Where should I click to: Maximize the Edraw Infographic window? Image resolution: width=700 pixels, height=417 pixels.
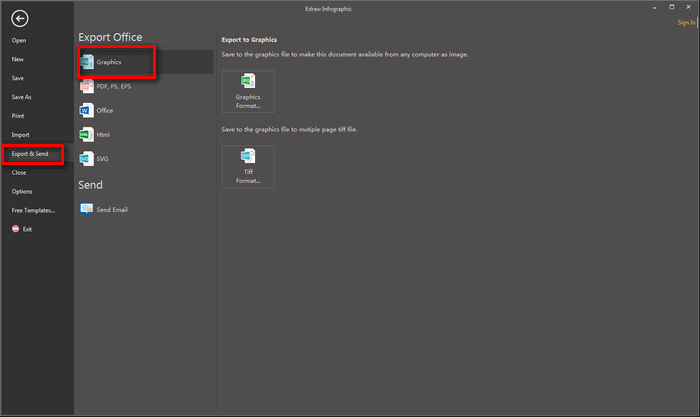671,7
